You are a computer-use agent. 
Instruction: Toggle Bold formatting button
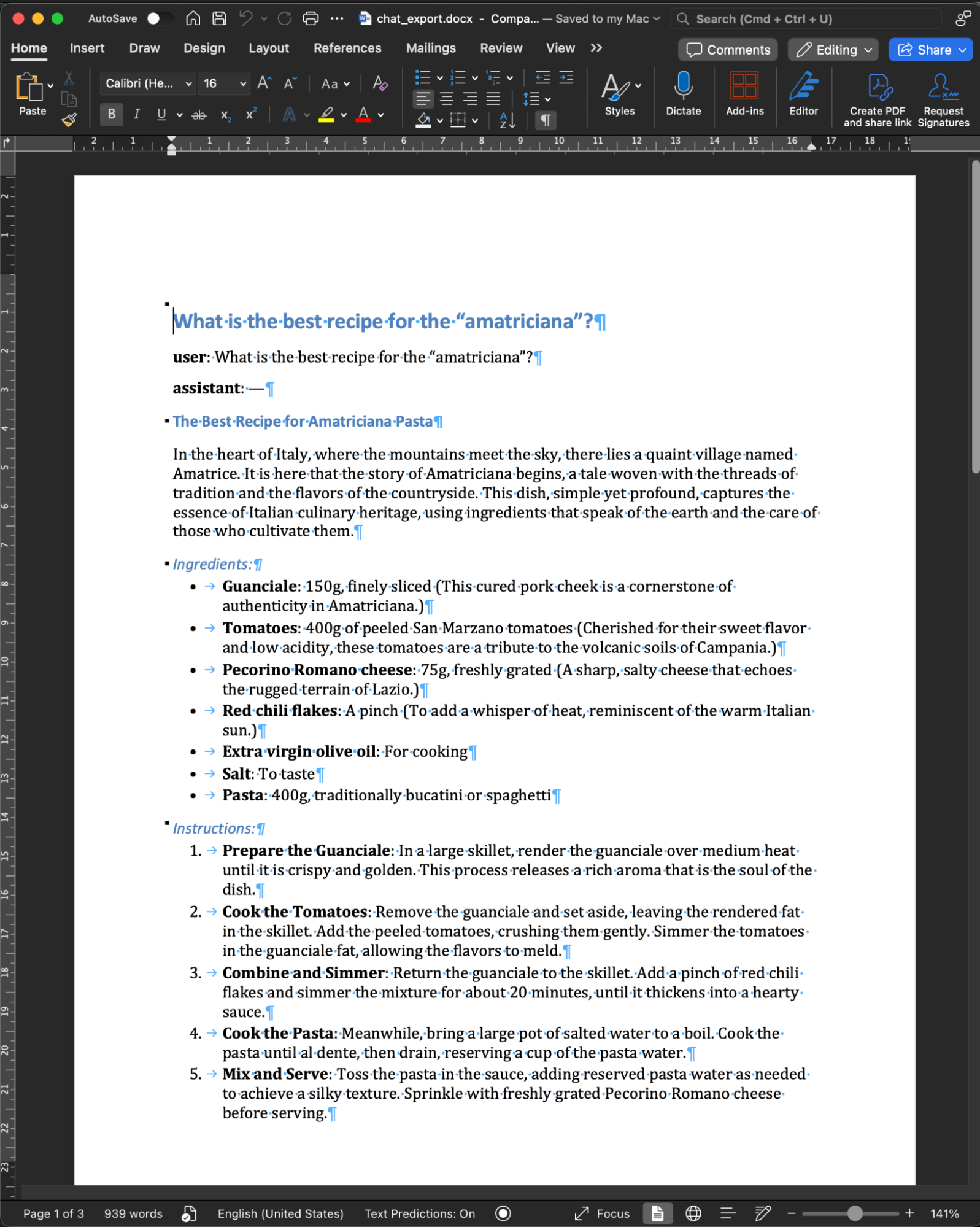(x=111, y=114)
